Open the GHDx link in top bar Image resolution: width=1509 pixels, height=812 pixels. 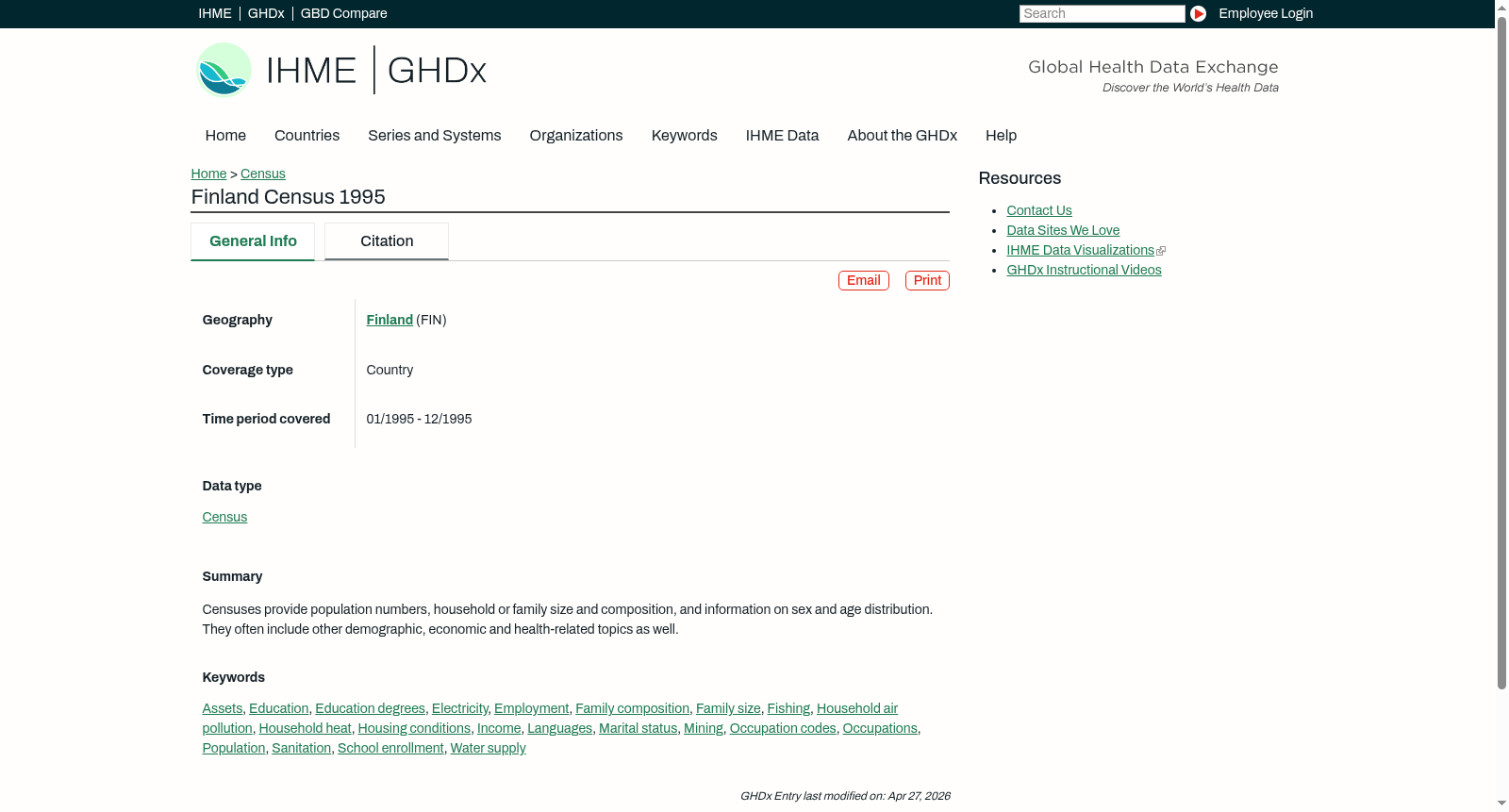point(266,13)
